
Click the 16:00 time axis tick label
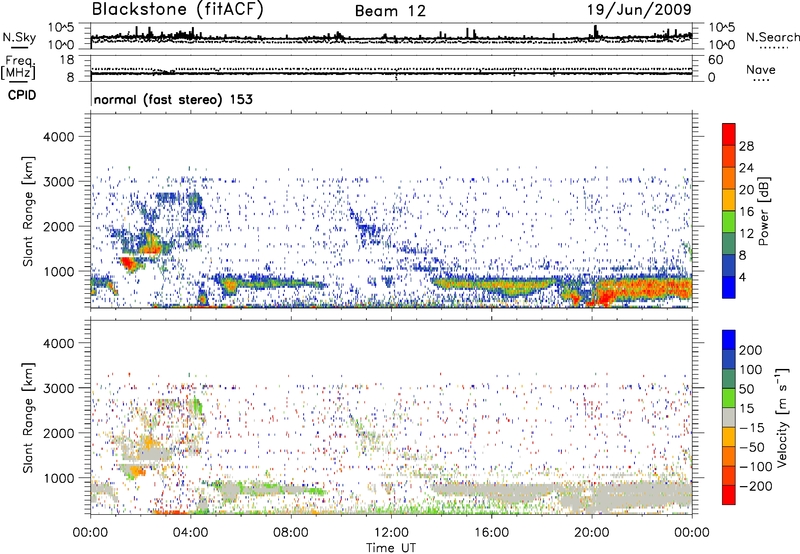[491, 533]
